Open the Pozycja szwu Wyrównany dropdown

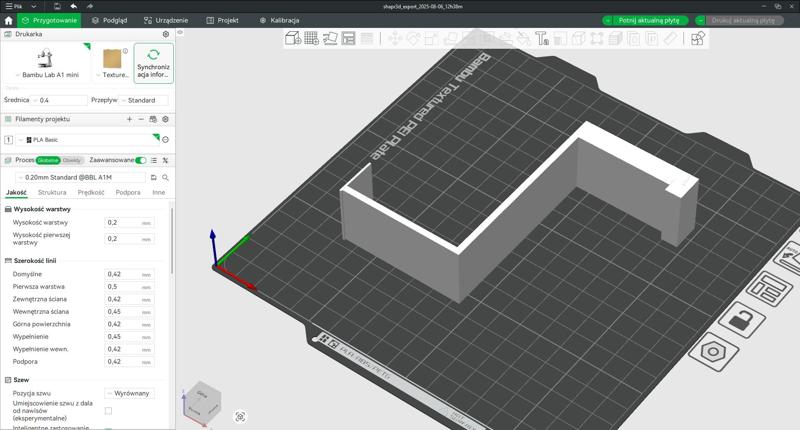pyautogui.click(x=130, y=393)
